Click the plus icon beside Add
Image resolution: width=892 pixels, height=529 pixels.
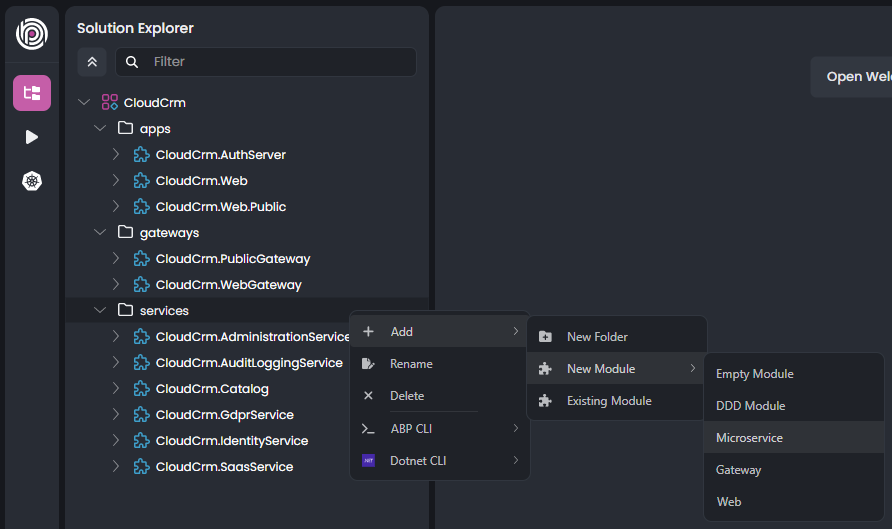pos(368,332)
